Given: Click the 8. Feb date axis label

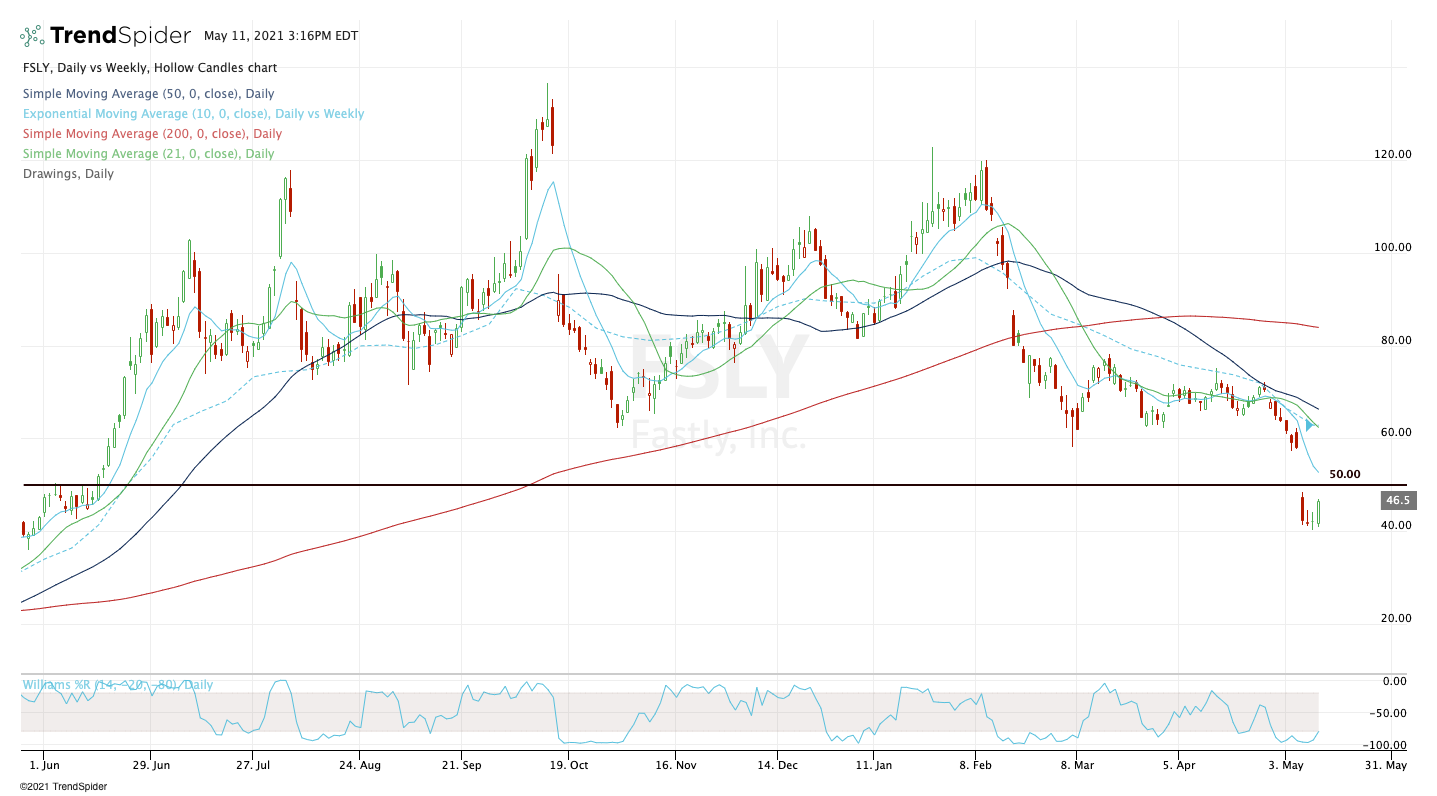Looking at the screenshot, I should tap(977, 765).
